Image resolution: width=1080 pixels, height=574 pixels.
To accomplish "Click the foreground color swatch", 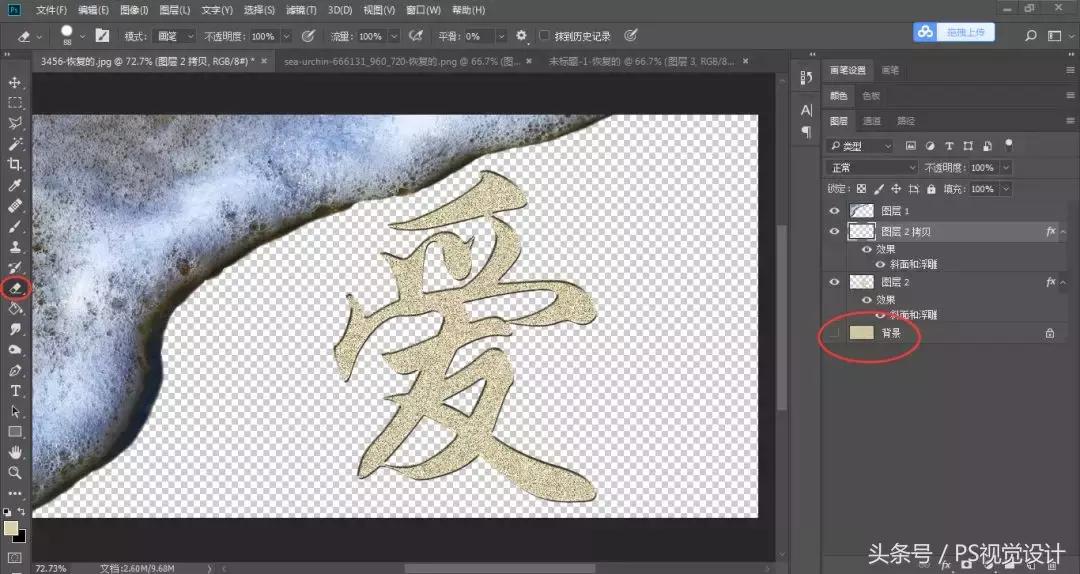I will 10,528.
